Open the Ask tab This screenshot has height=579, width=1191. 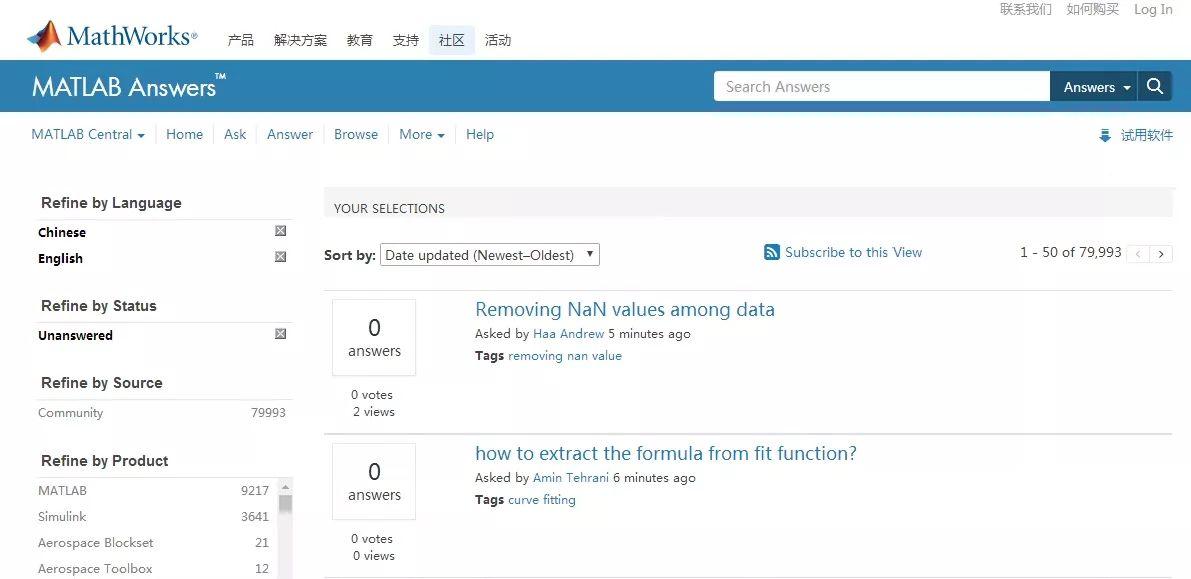tap(235, 135)
